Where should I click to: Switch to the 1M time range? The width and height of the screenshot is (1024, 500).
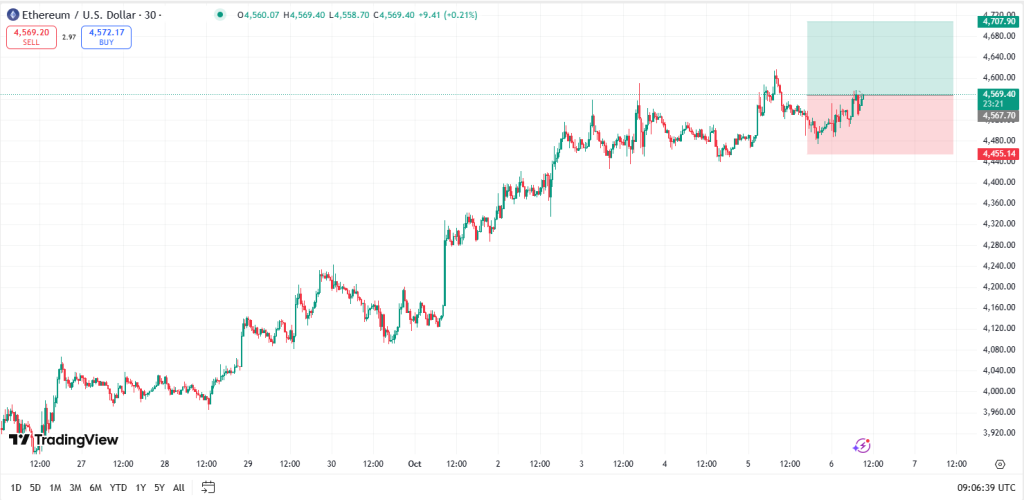[55, 487]
